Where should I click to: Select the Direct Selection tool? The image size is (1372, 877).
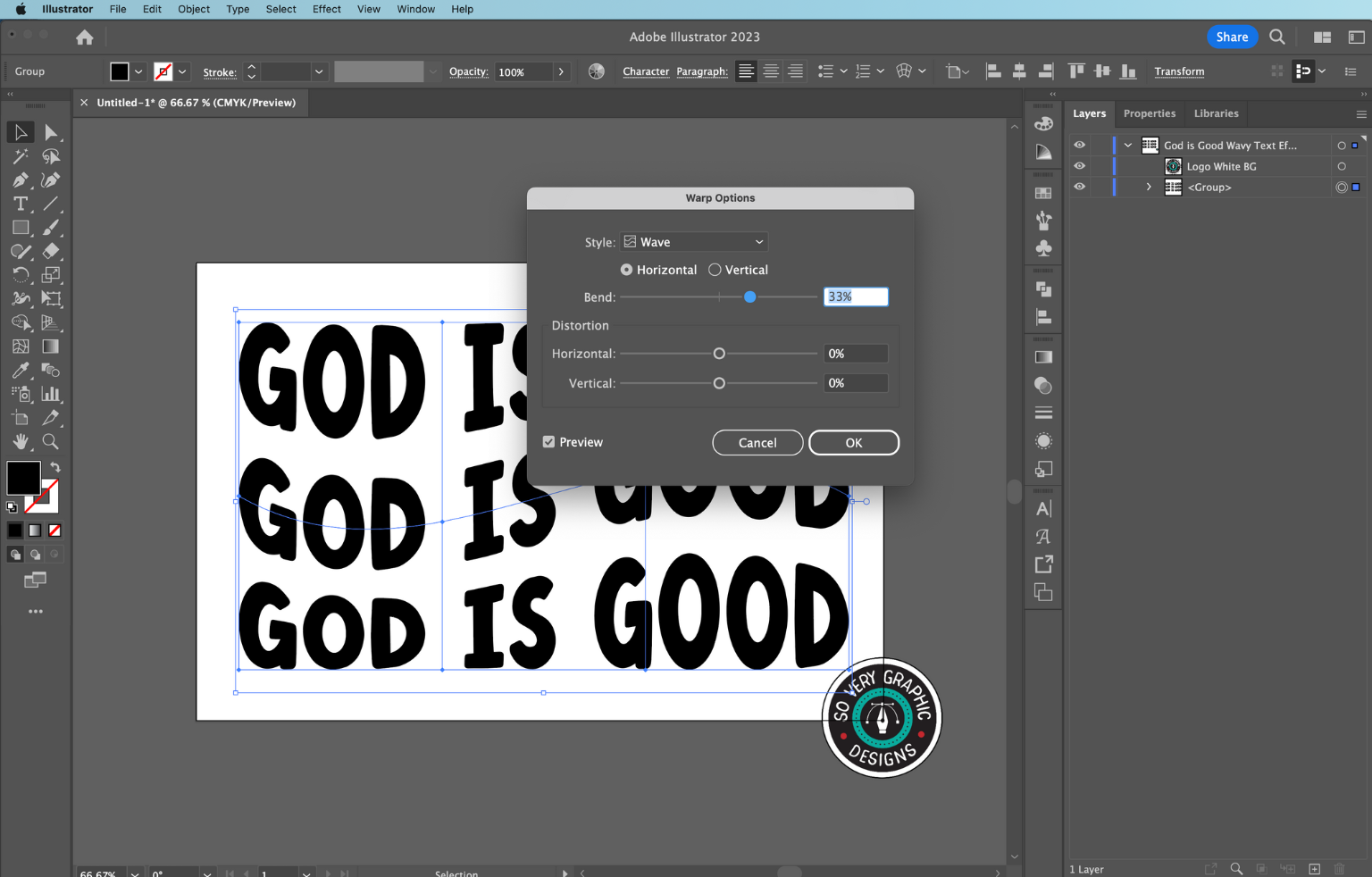click(51, 132)
